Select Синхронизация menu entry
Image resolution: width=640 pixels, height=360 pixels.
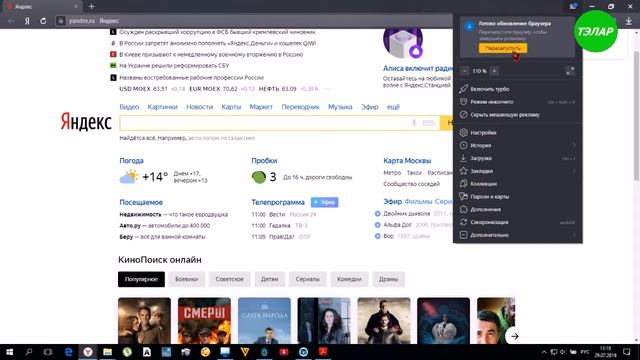pyautogui.click(x=517, y=222)
